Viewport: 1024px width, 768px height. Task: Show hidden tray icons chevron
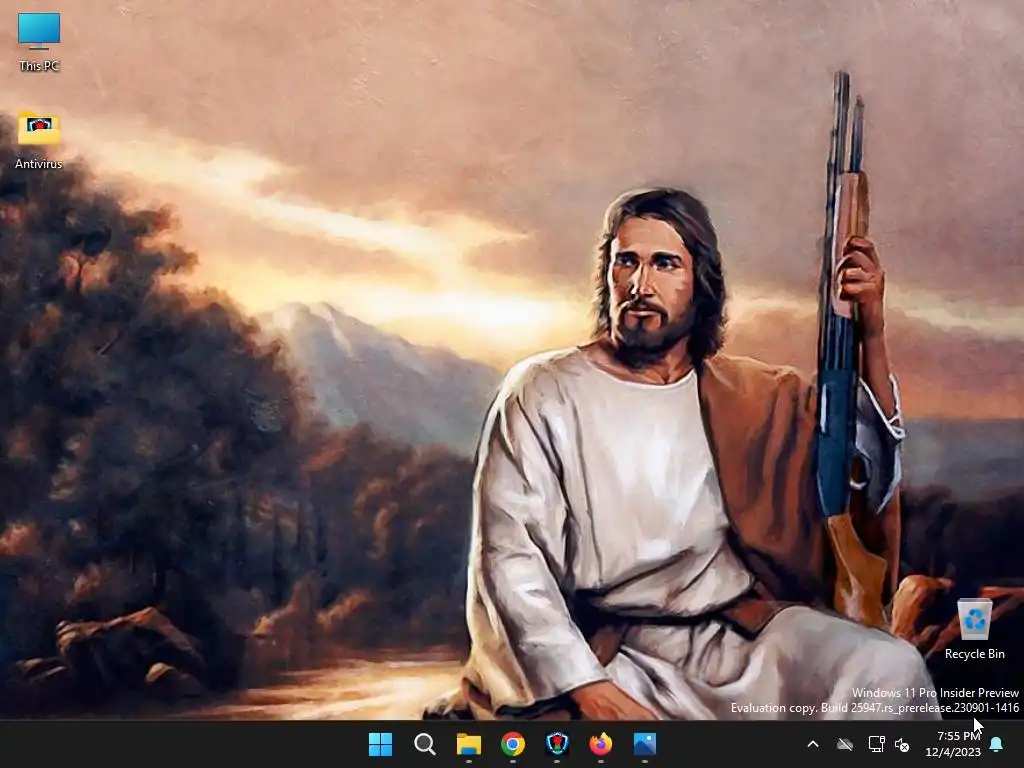pos(813,744)
